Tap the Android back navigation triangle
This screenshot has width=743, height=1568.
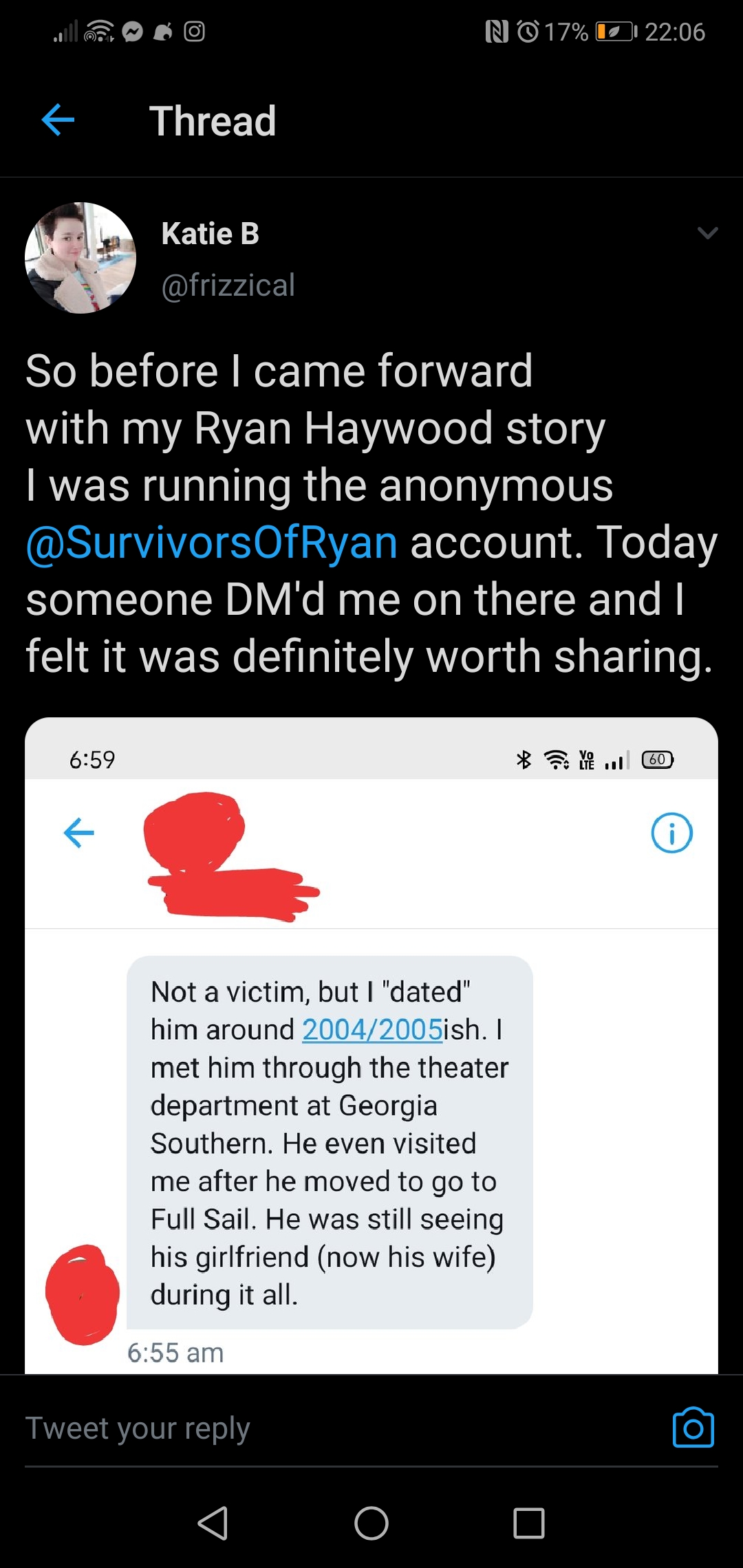(213, 1523)
